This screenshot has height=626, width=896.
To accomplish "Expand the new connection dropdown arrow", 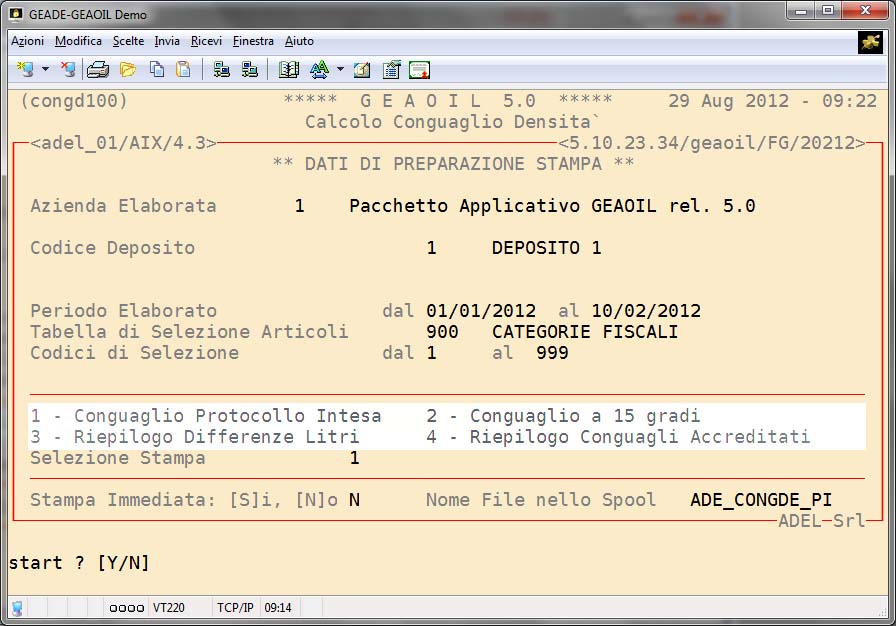I will 45,70.
